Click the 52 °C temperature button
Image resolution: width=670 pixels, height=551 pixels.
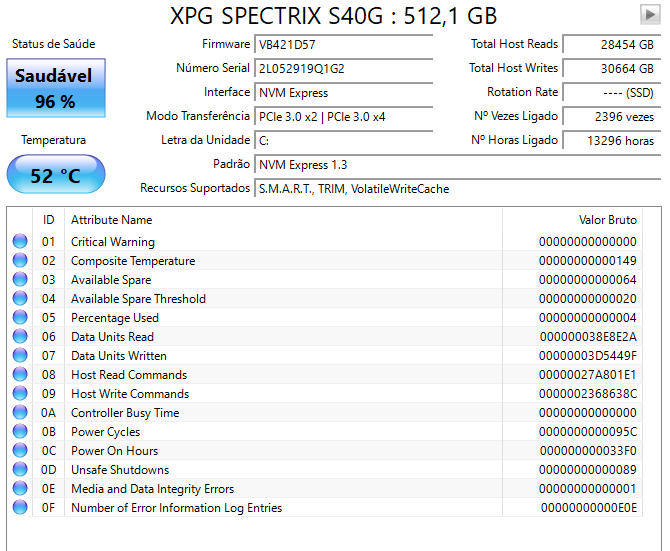[x=56, y=175]
